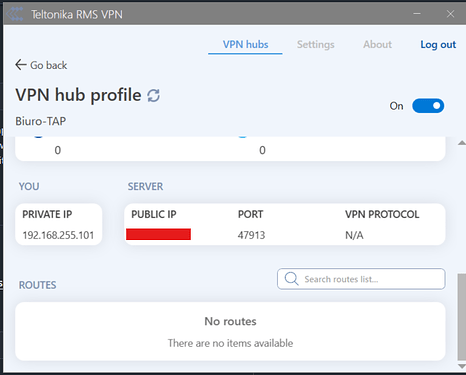Go back to previous page
Viewport: 466px width, 375px height.
click(41, 65)
